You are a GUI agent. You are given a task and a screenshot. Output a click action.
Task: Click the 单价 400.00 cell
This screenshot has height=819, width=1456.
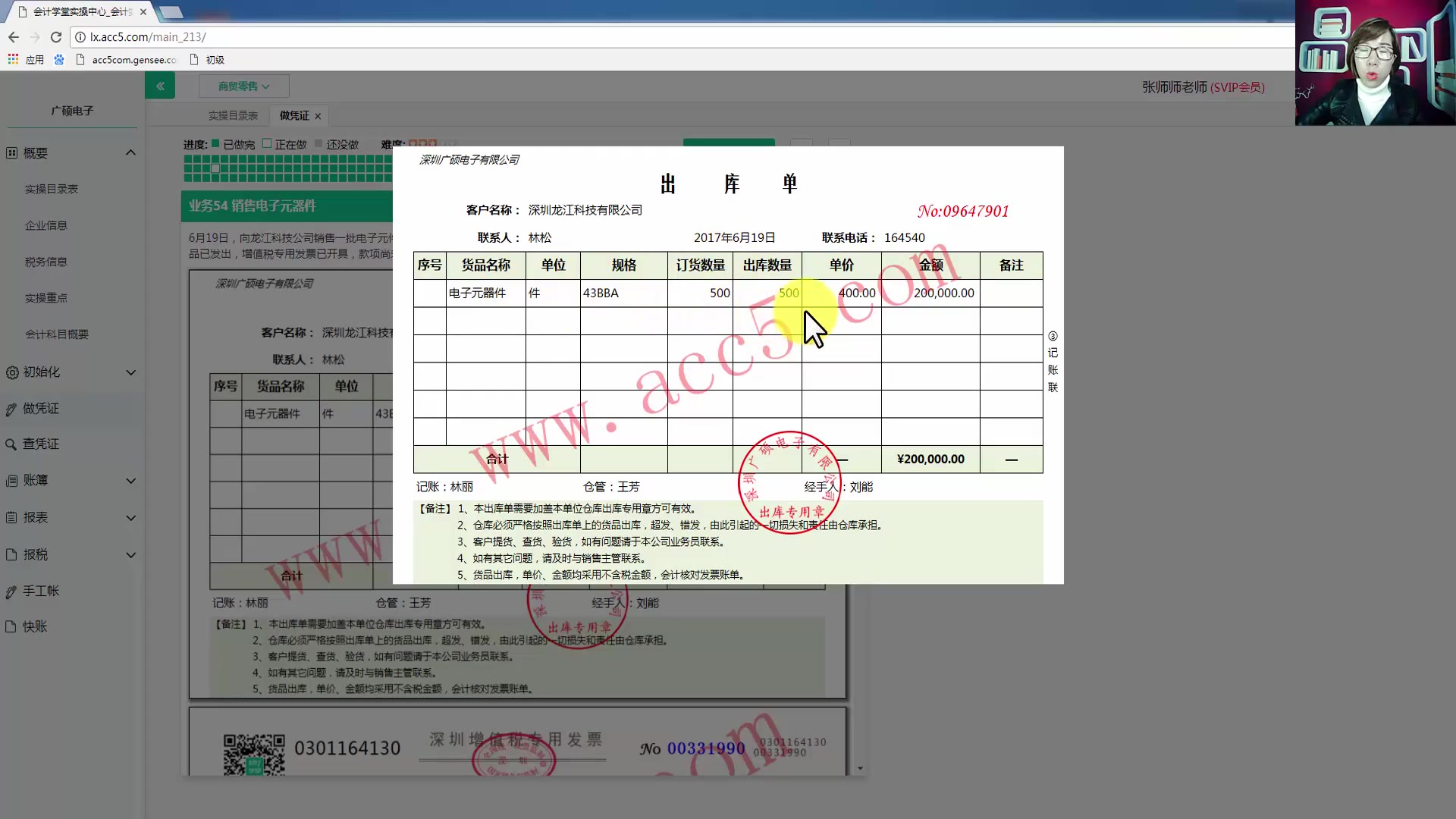pos(841,293)
